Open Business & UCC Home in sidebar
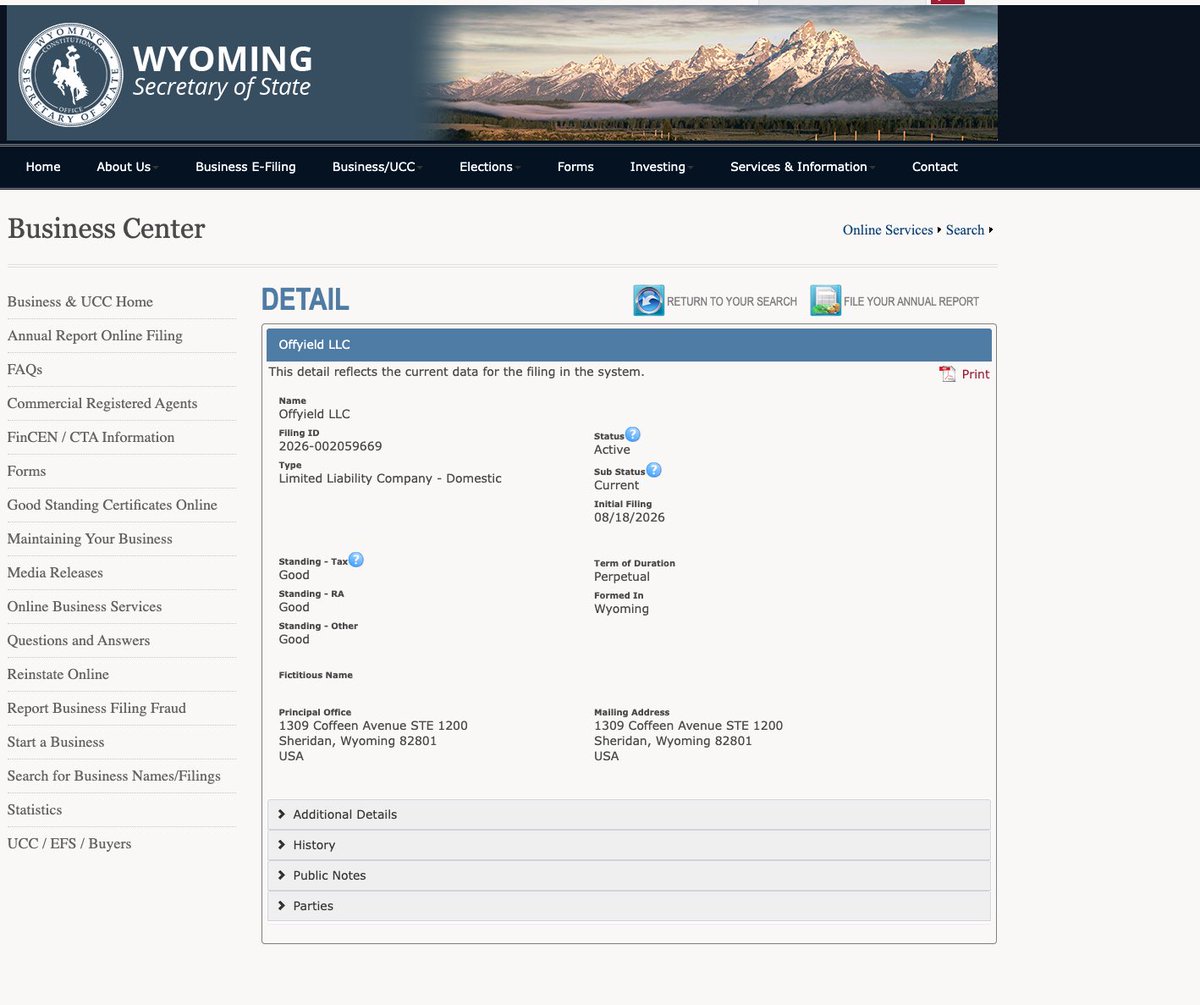The height and width of the screenshot is (1005, 1200). (x=80, y=302)
